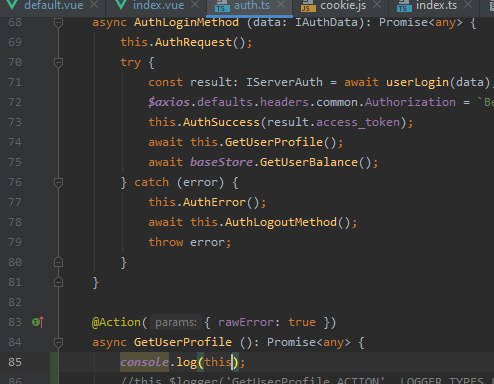Collapse the catch block fold marker on line 76

(x=58, y=182)
